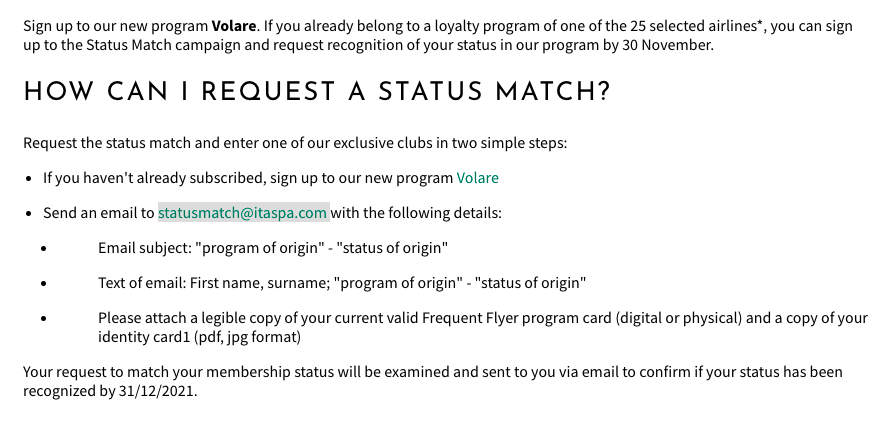This screenshot has height=422, width=872.
Task: Click the "If you haven't already subscribed" text
Action: coord(152,178)
